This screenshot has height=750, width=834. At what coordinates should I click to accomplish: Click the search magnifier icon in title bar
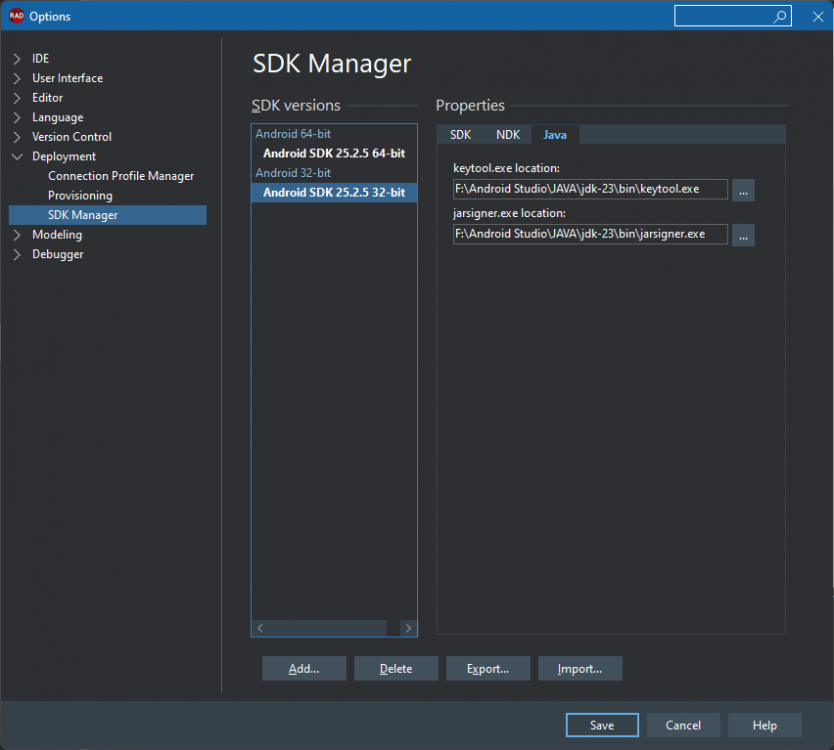[780, 16]
